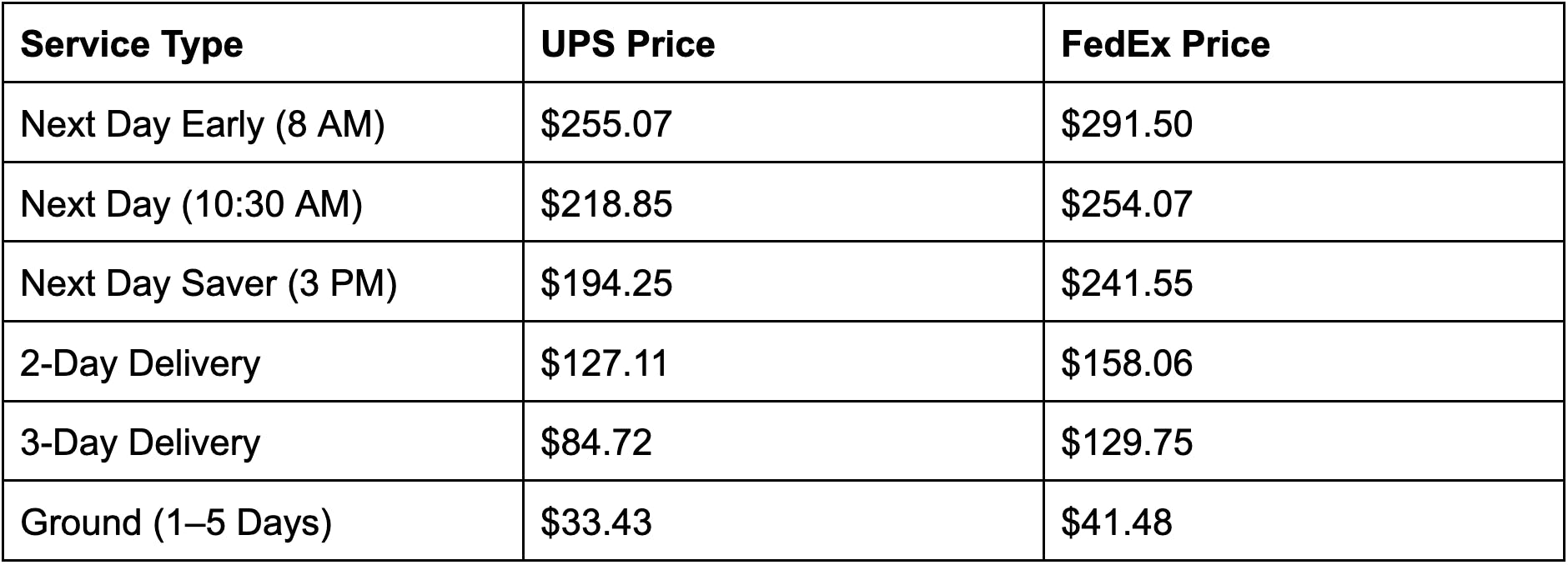
Task: Select the FedEx Price header cell
Action: click(1304, 42)
